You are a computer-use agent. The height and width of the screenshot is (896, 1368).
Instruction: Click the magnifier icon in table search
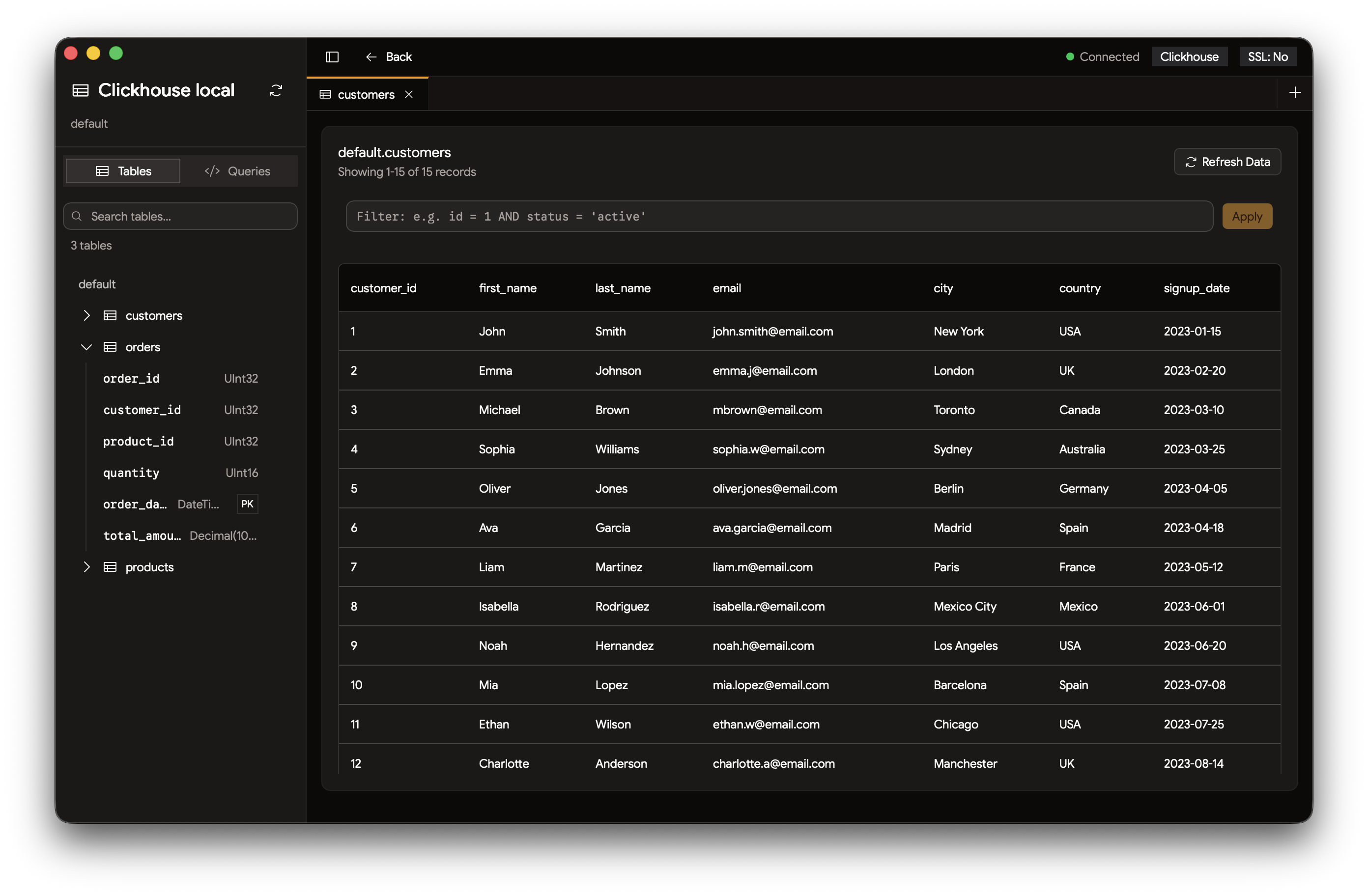(77, 217)
